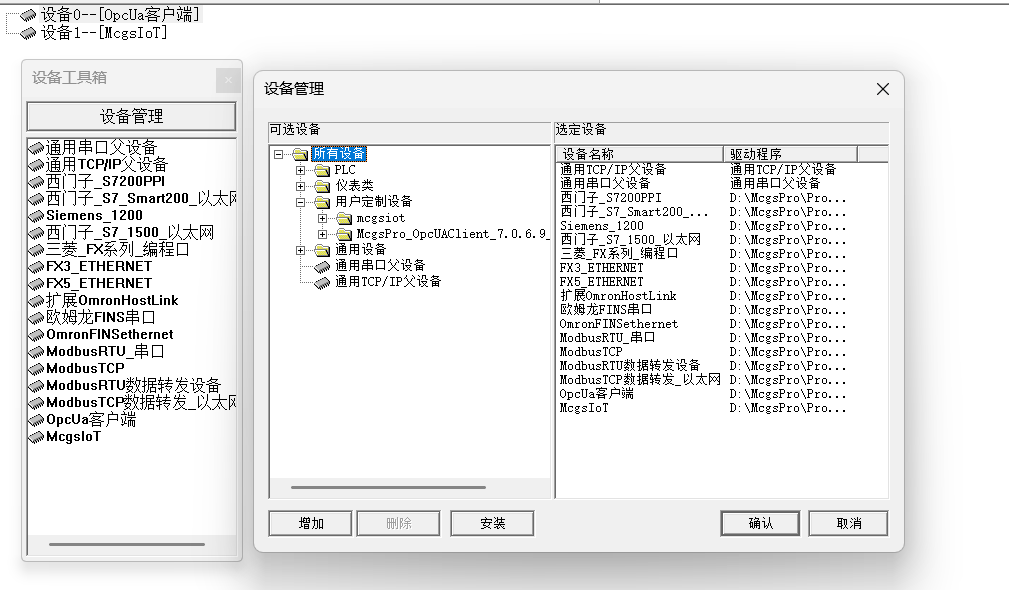The height and width of the screenshot is (590, 1009).
Task: Click toolbox icon for 西门子_S7_Smart200_以太网
Action: [x=37, y=199]
